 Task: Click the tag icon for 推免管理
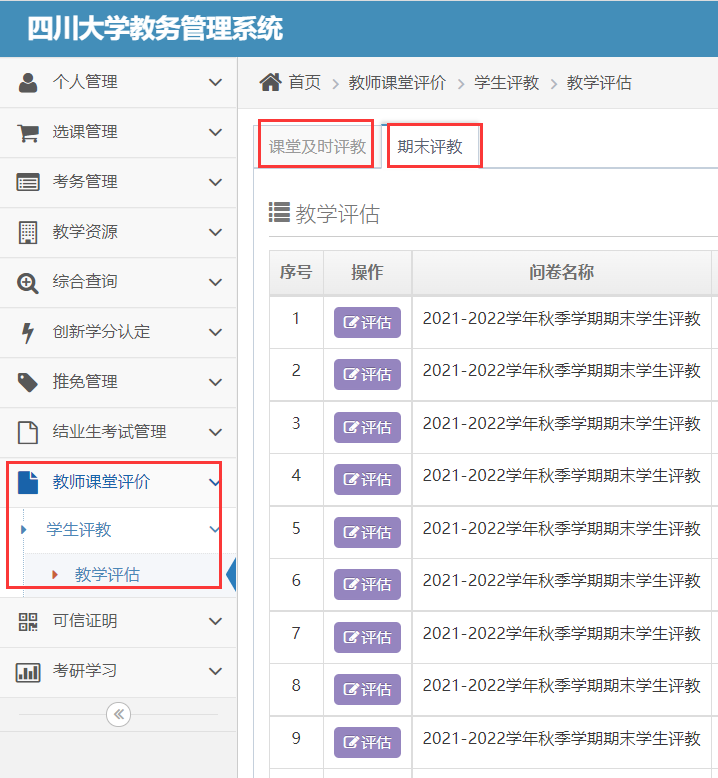pyautogui.click(x=28, y=382)
